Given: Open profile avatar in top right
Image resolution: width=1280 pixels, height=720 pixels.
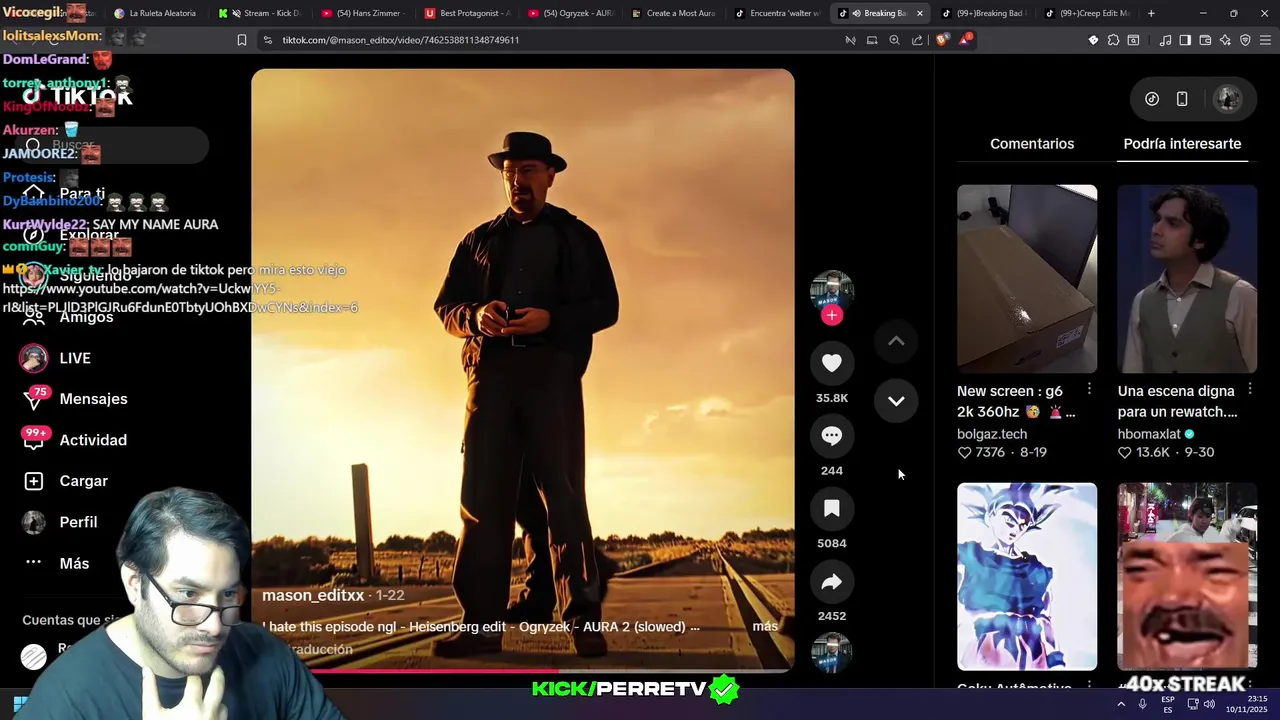Looking at the screenshot, I should click(x=1227, y=99).
